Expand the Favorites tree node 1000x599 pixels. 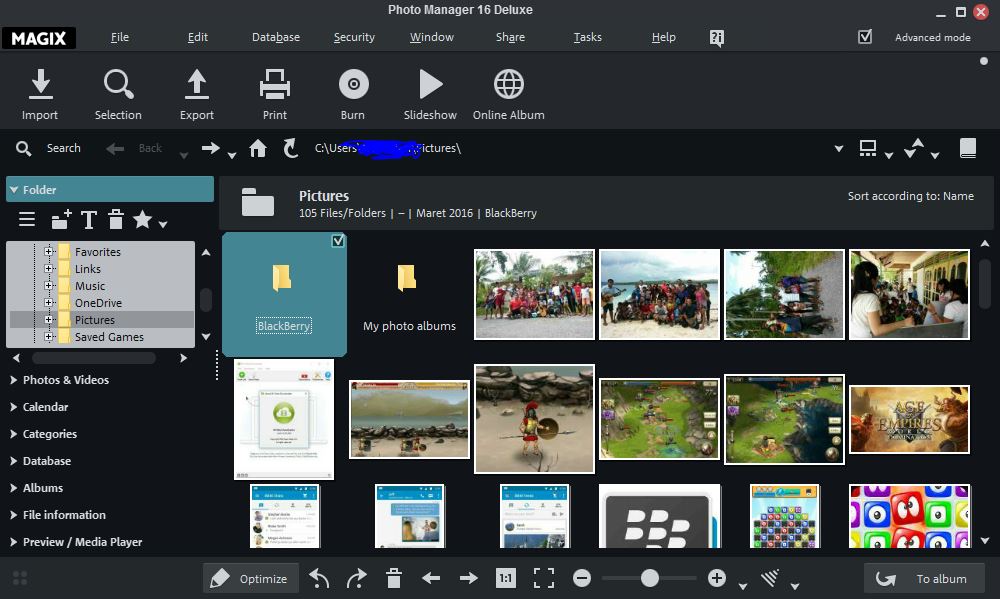tap(48, 251)
